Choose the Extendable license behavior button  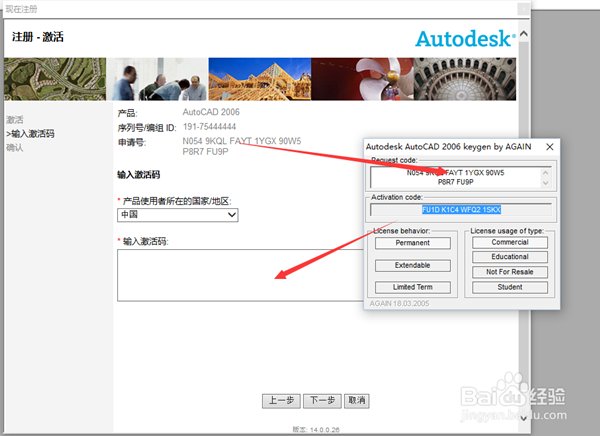(x=412, y=265)
